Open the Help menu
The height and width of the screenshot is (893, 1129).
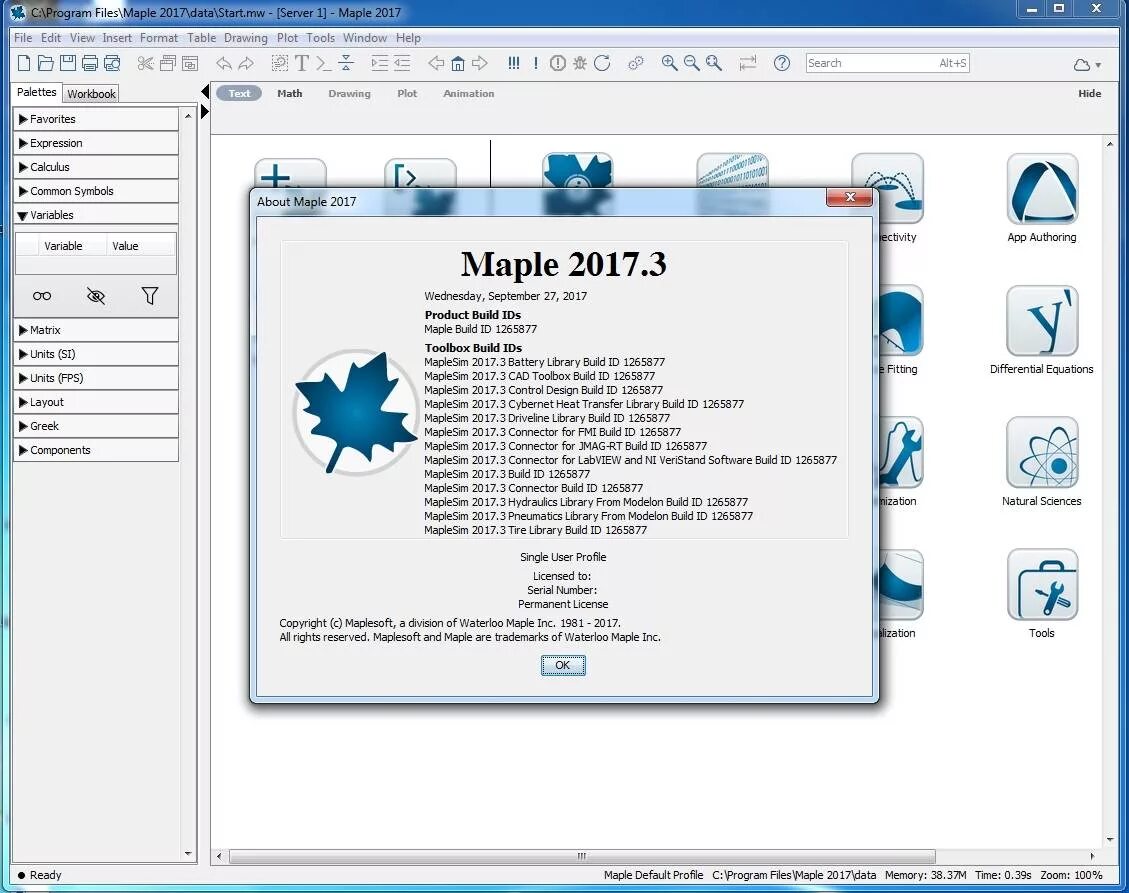pos(408,38)
